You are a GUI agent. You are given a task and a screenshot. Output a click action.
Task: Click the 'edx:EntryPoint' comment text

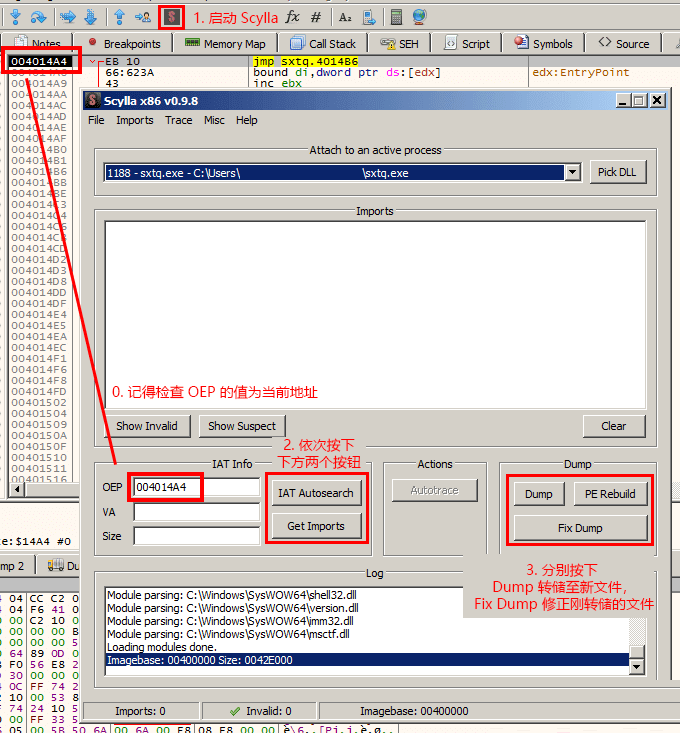tap(580, 72)
